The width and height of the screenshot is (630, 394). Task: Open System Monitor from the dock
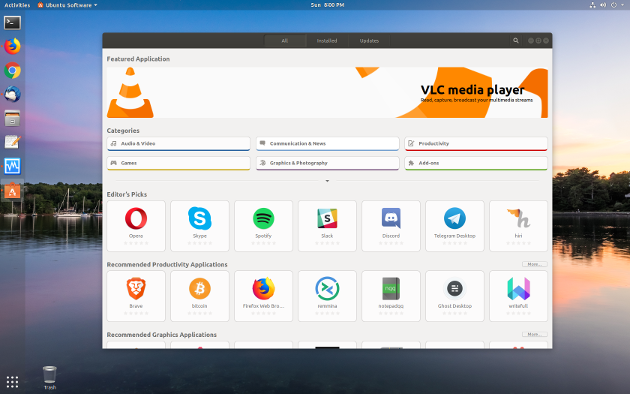pyautogui.click(x=12, y=166)
